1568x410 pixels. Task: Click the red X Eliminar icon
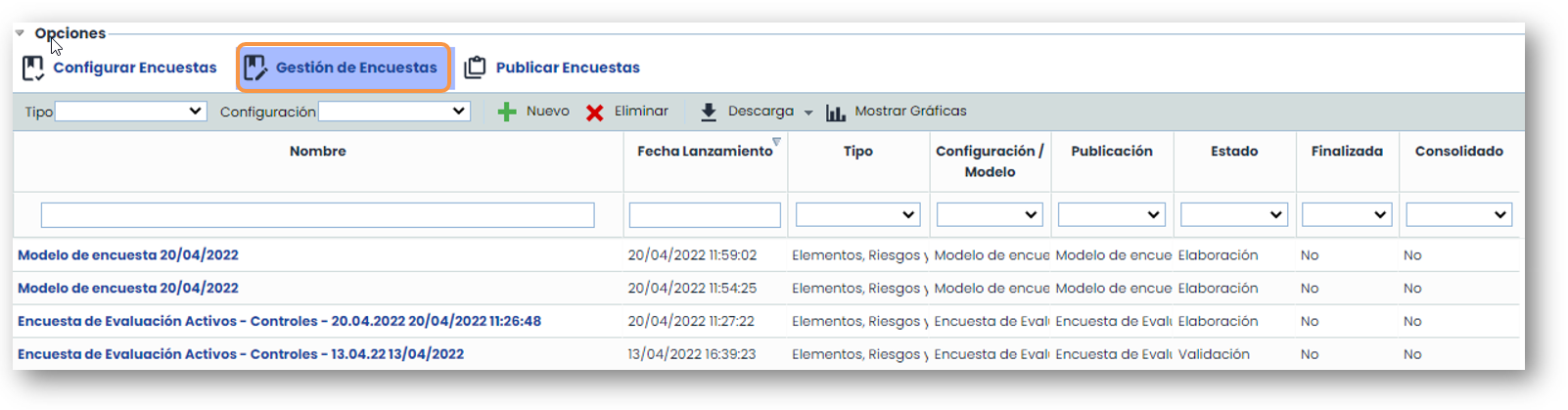point(594,113)
